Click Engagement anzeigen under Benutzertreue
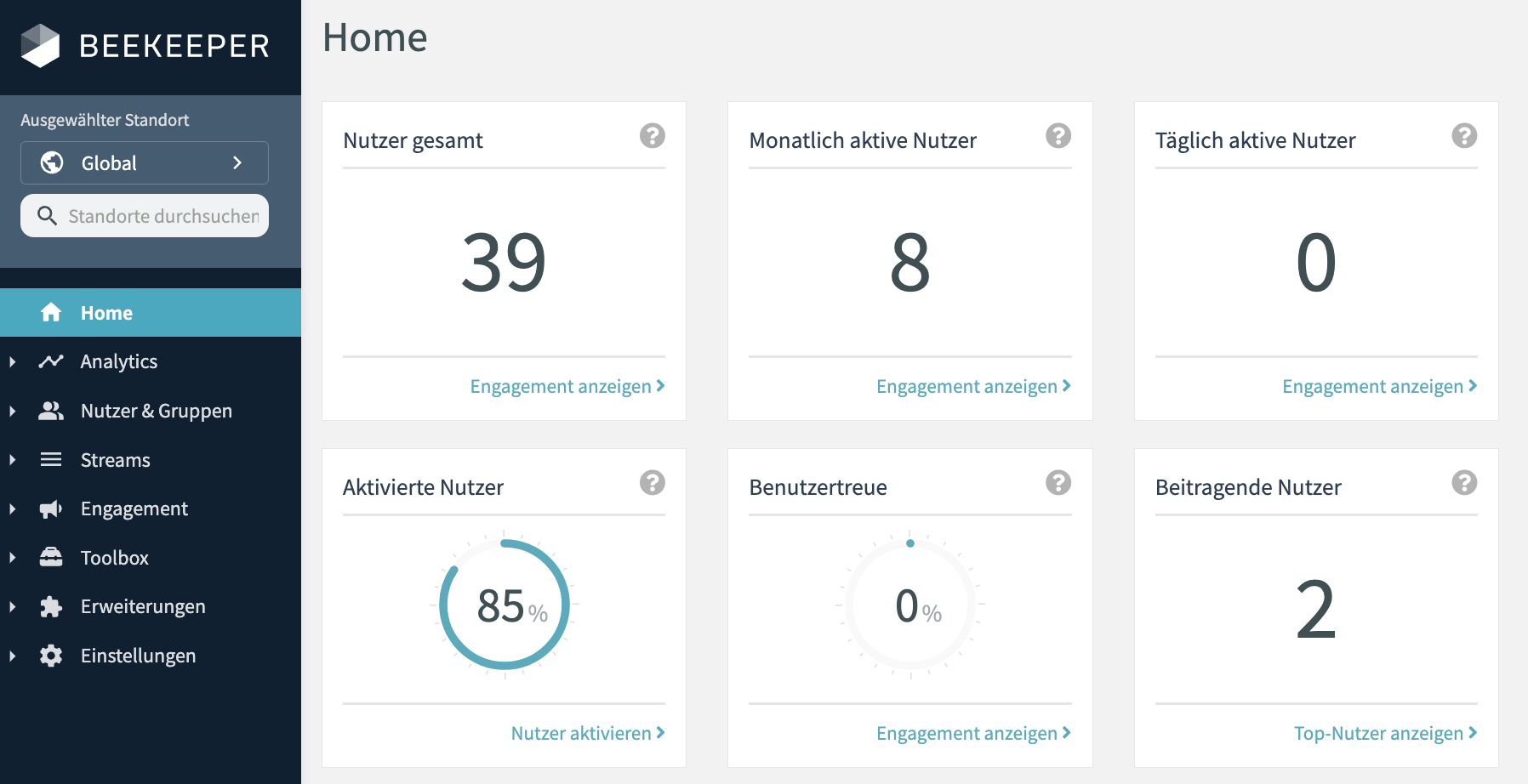Image resolution: width=1528 pixels, height=784 pixels. click(x=973, y=733)
